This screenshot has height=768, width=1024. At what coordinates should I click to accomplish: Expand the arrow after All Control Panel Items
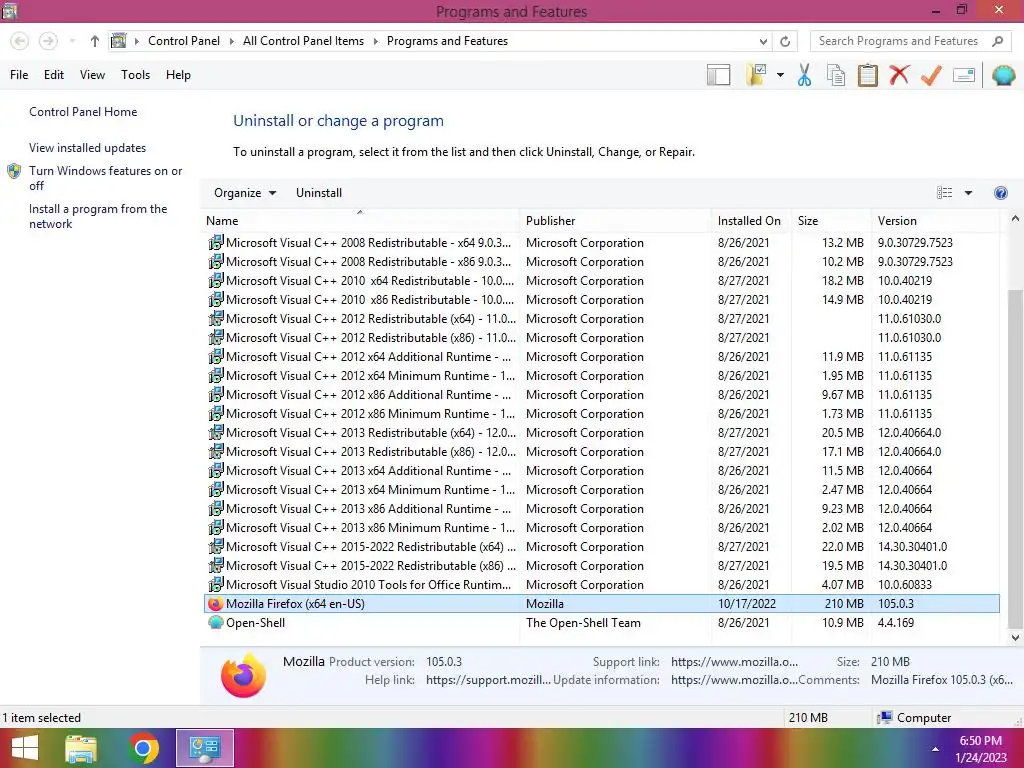coord(376,41)
